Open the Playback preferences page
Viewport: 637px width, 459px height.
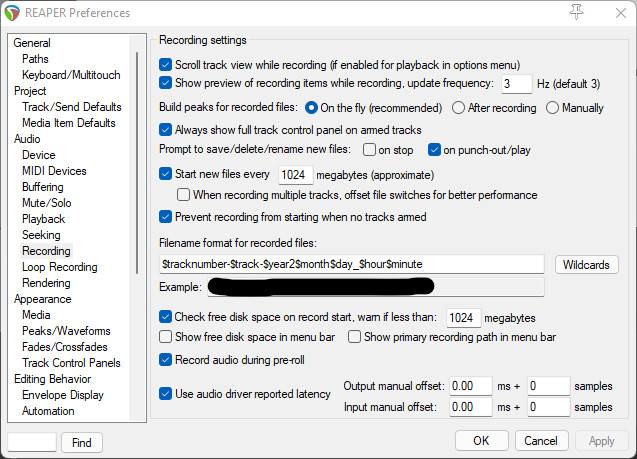(43, 219)
